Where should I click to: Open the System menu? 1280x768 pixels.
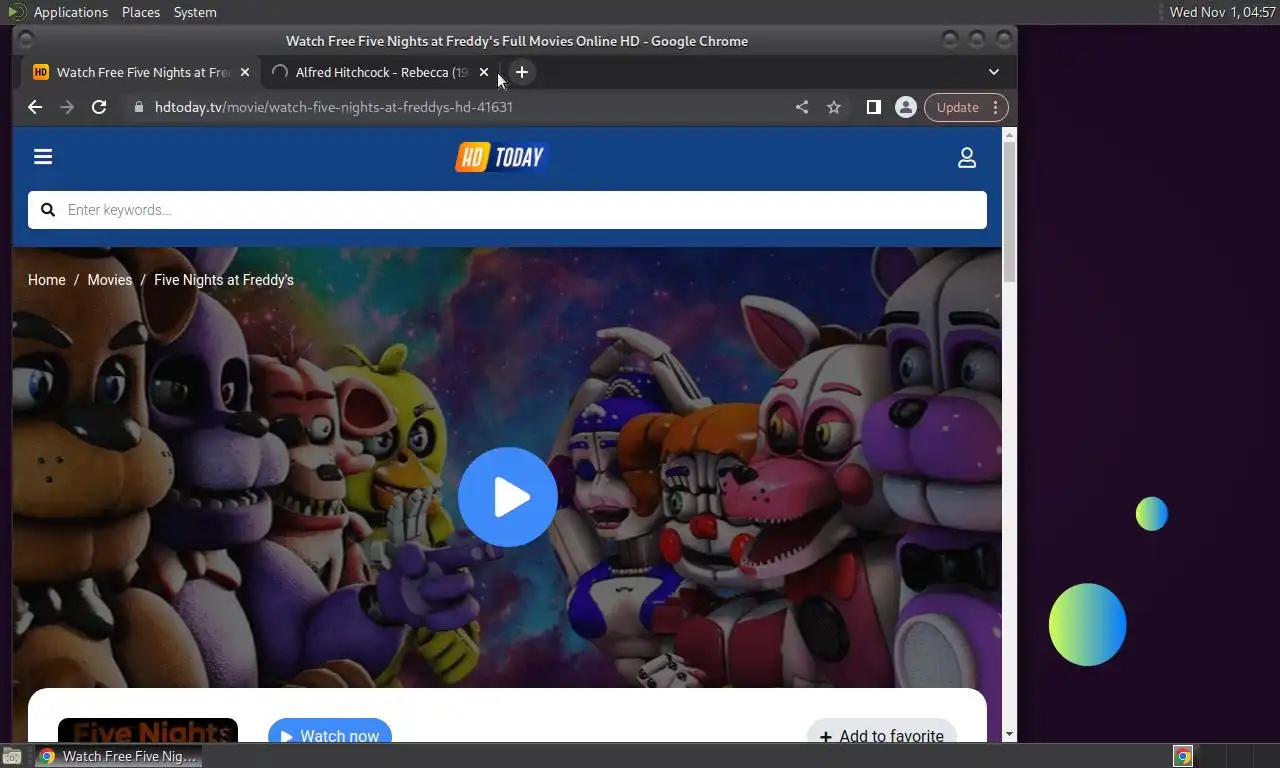[x=195, y=12]
